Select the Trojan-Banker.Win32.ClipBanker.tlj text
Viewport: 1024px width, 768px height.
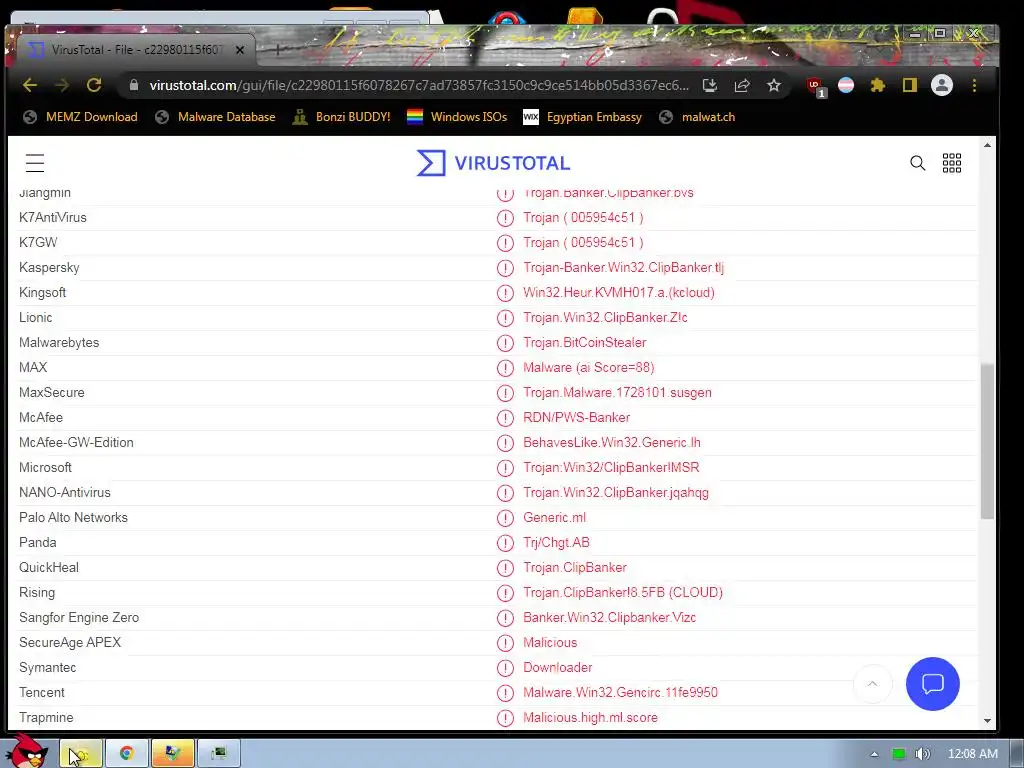tap(623, 267)
